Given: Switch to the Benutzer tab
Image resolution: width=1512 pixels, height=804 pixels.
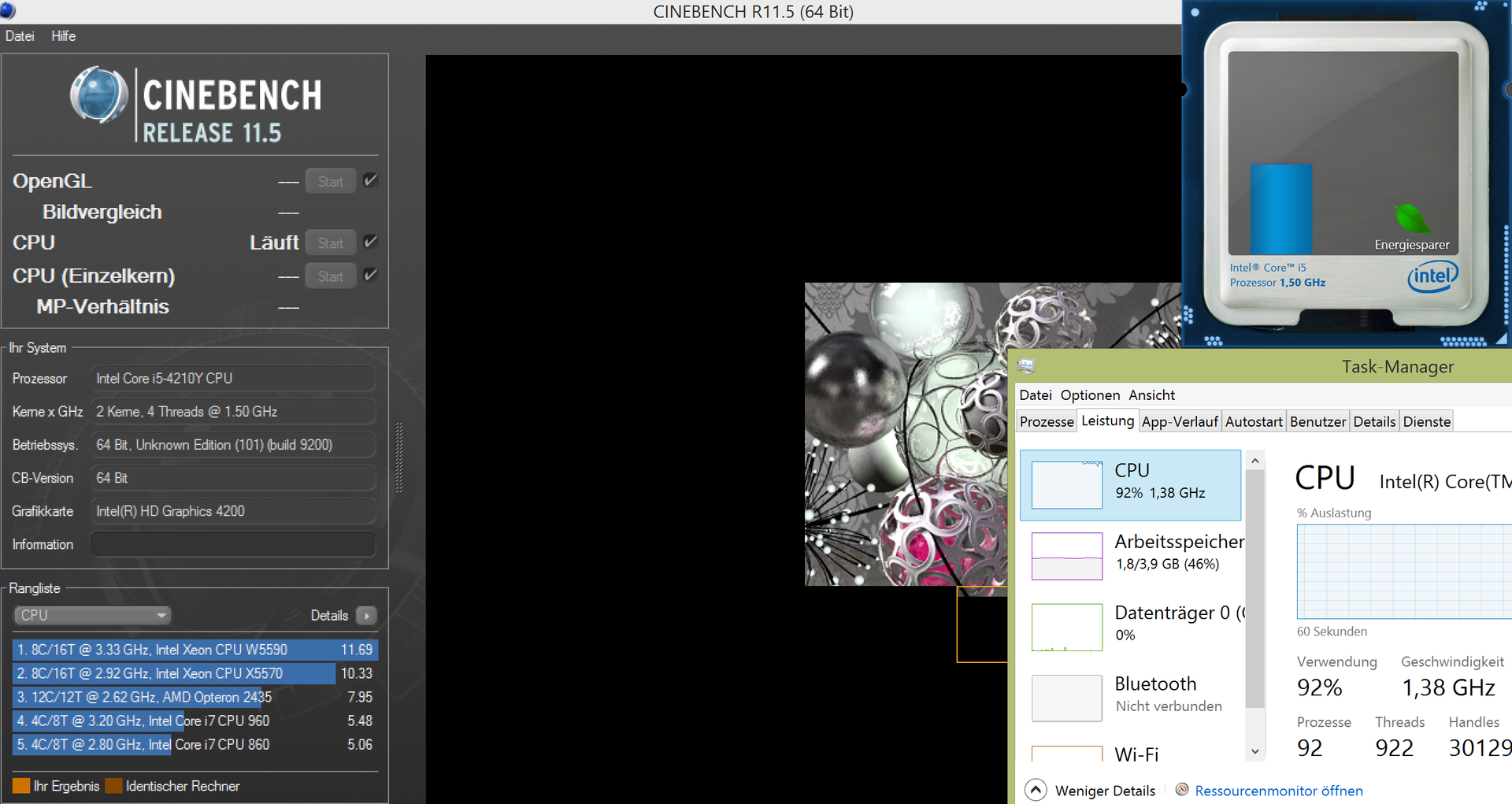Looking at the screenshot, I should (x=1317, y=421).
